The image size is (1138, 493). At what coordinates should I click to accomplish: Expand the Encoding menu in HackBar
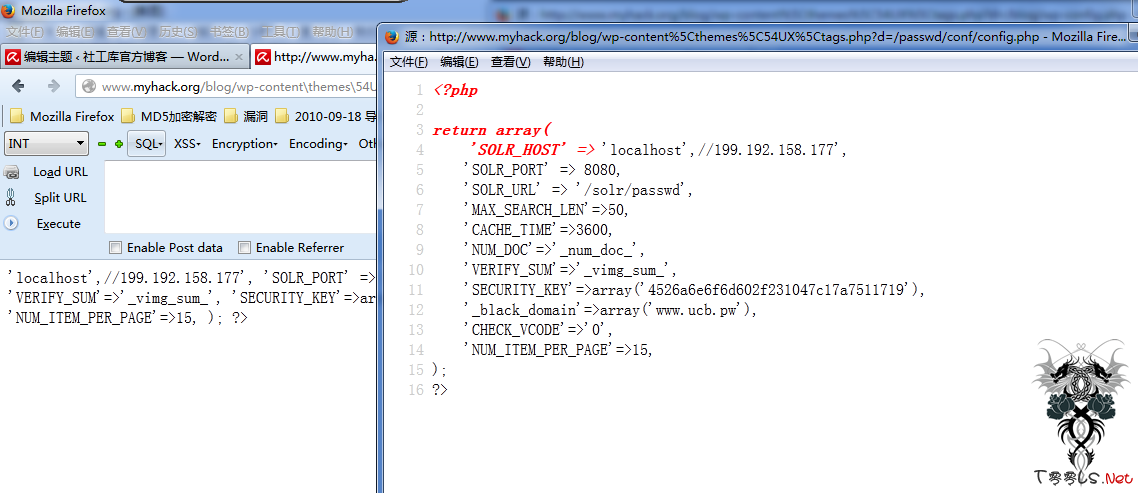[x=319, y=144]
